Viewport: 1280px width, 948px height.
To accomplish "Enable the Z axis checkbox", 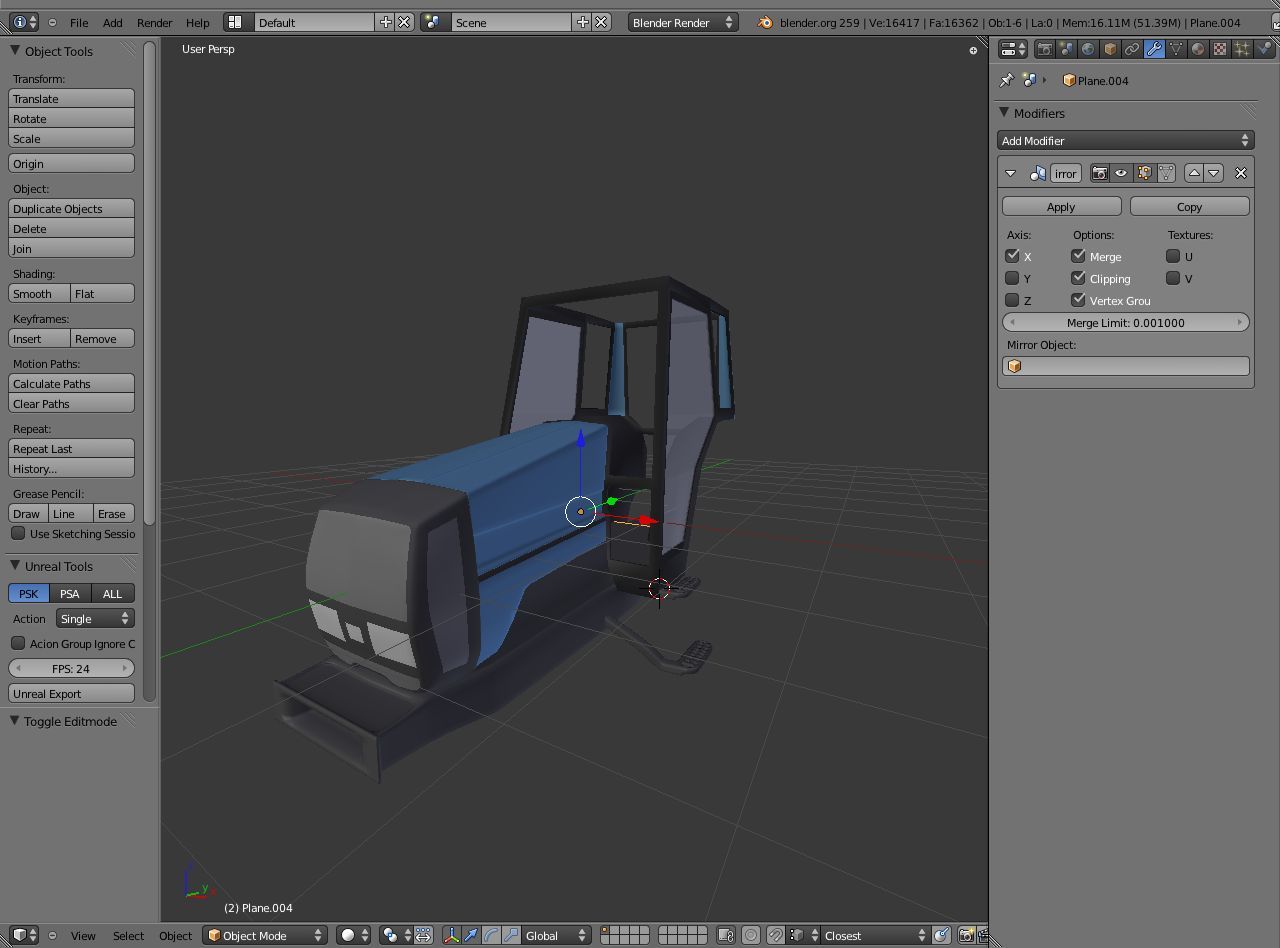I will (x=1012, y=300).
